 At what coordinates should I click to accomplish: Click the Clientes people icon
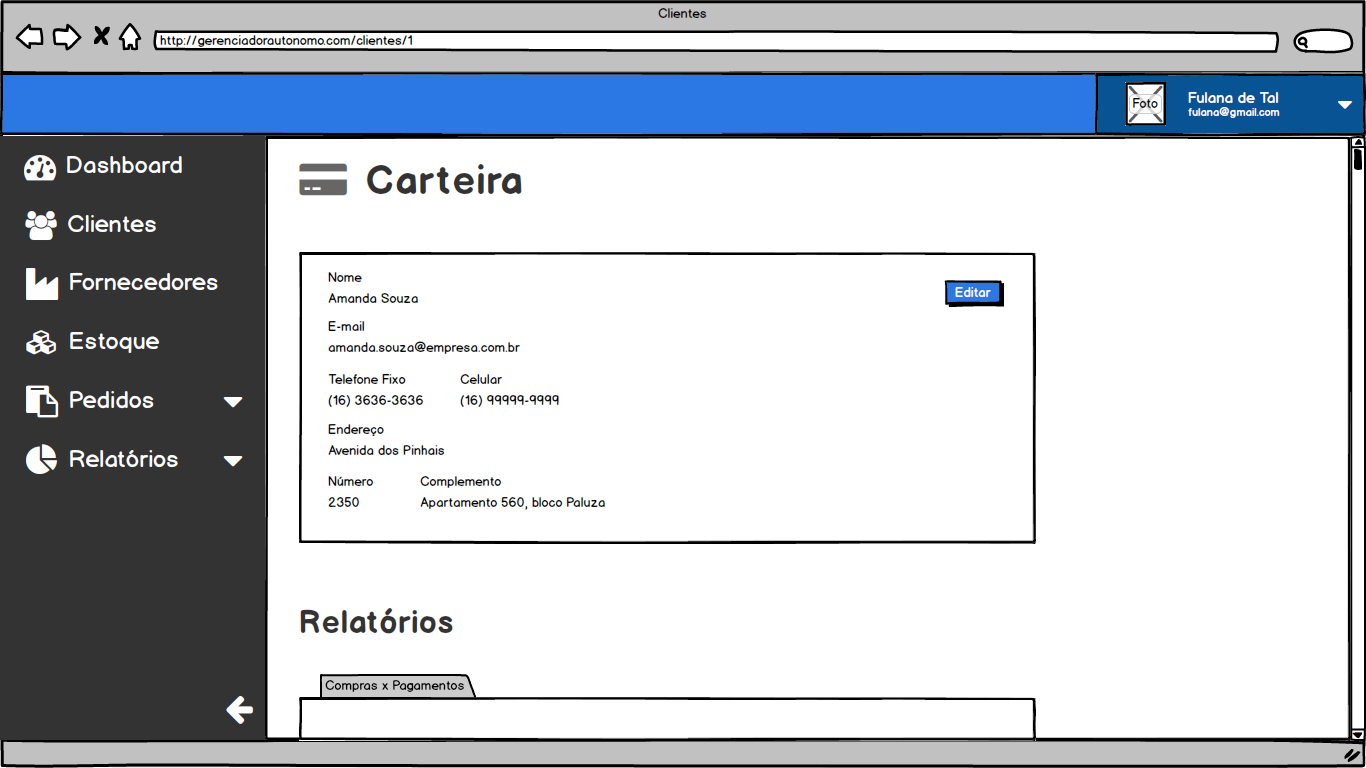(x=41, y=225)
